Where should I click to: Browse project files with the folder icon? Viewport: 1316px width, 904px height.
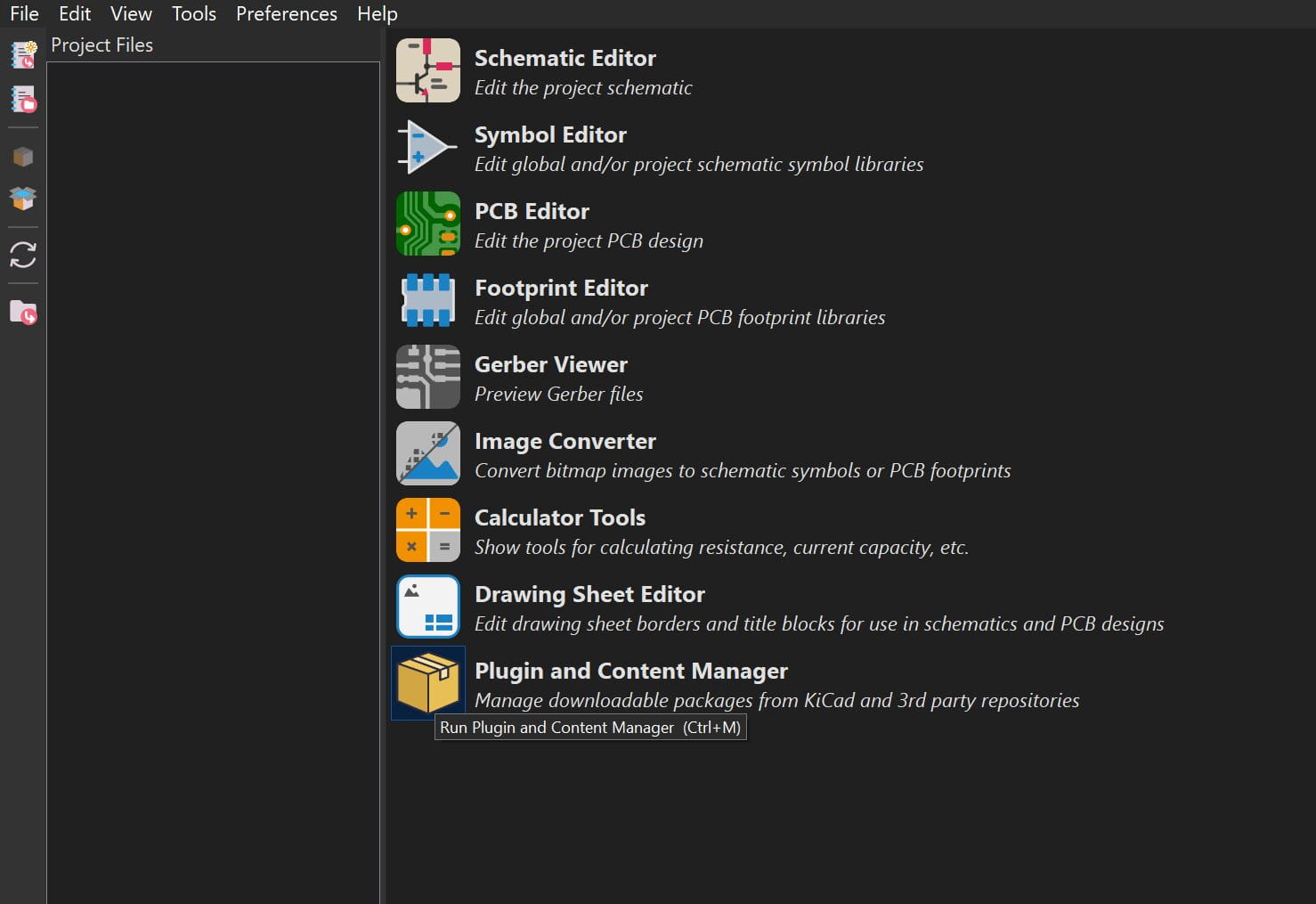[23, 313]
